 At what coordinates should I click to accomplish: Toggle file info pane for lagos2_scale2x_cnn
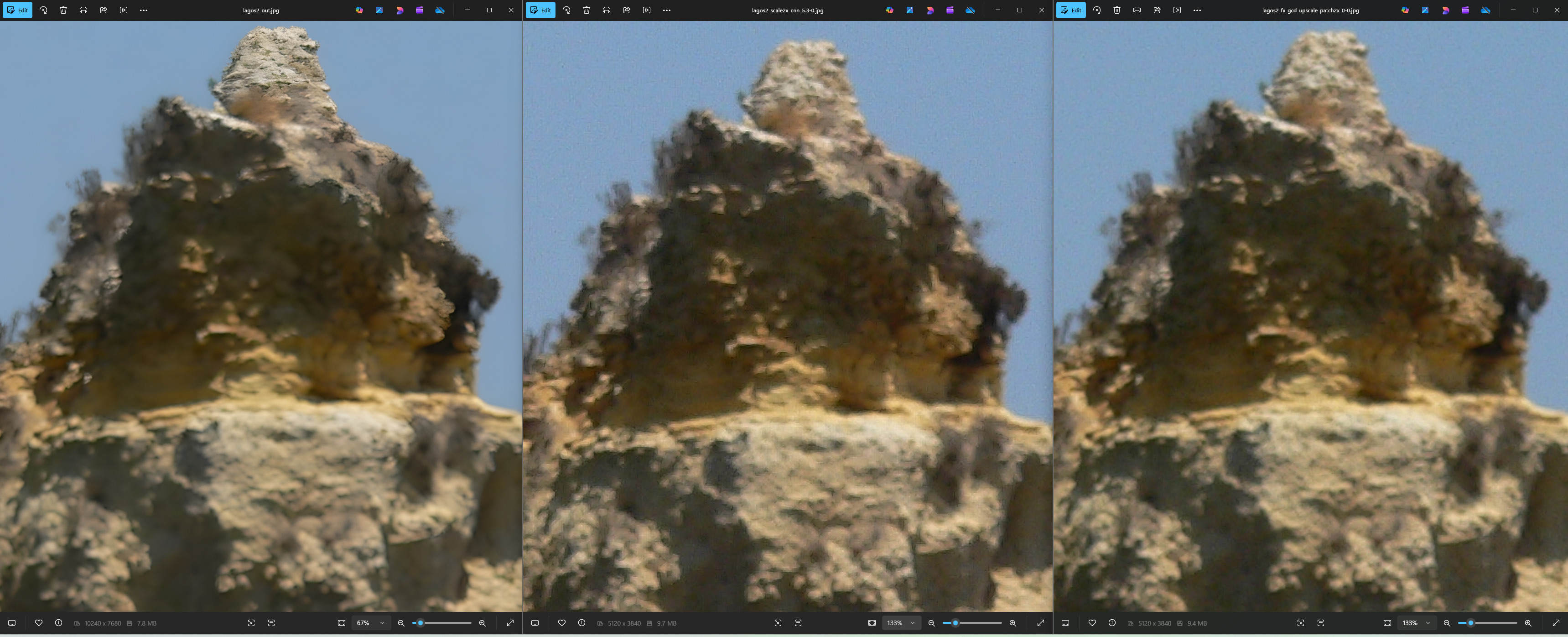(582, 623)
